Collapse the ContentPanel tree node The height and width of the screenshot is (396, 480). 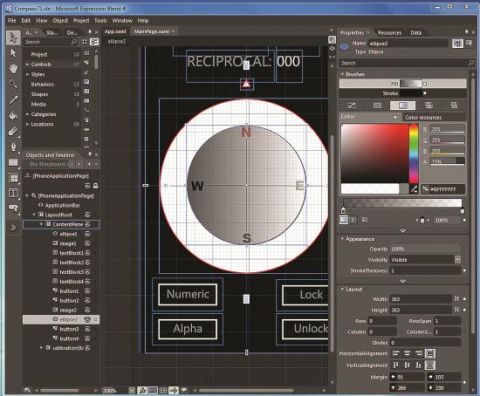coord(42,224)
